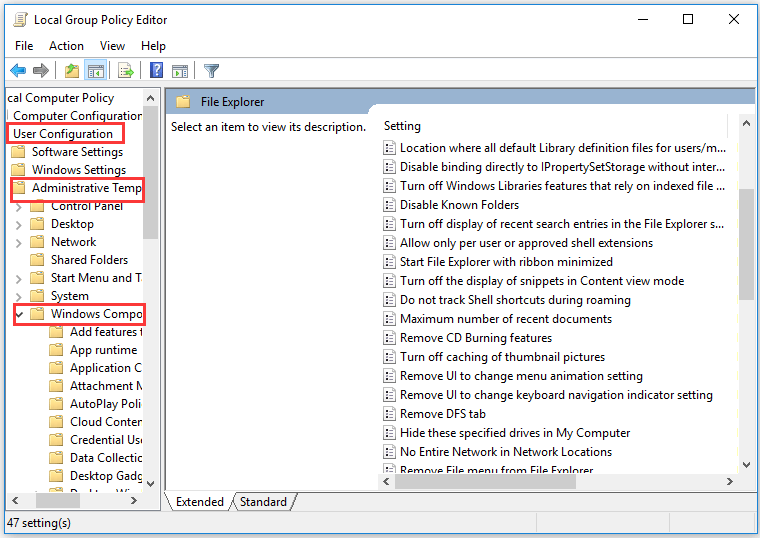
Task: Expand the Start Menu and Taskbar node
Action: (x=18, y=279)
